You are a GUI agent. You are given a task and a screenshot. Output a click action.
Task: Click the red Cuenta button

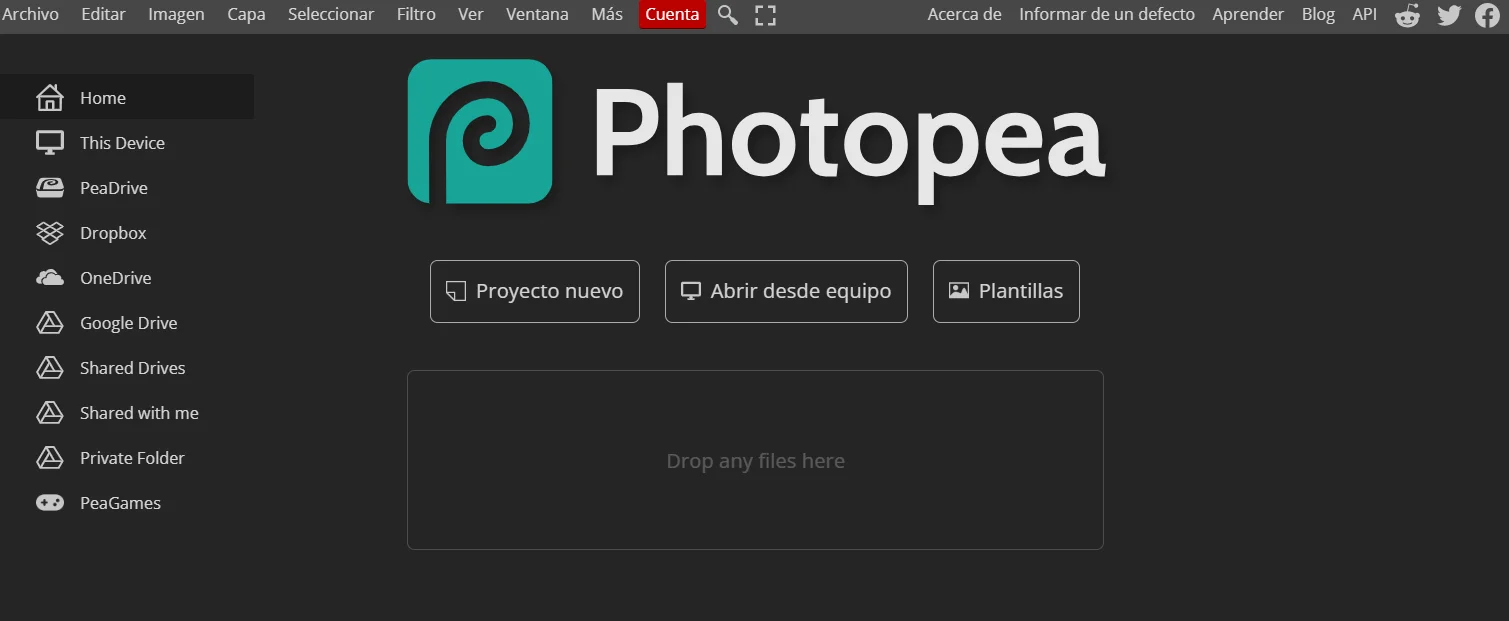(672, 14)
